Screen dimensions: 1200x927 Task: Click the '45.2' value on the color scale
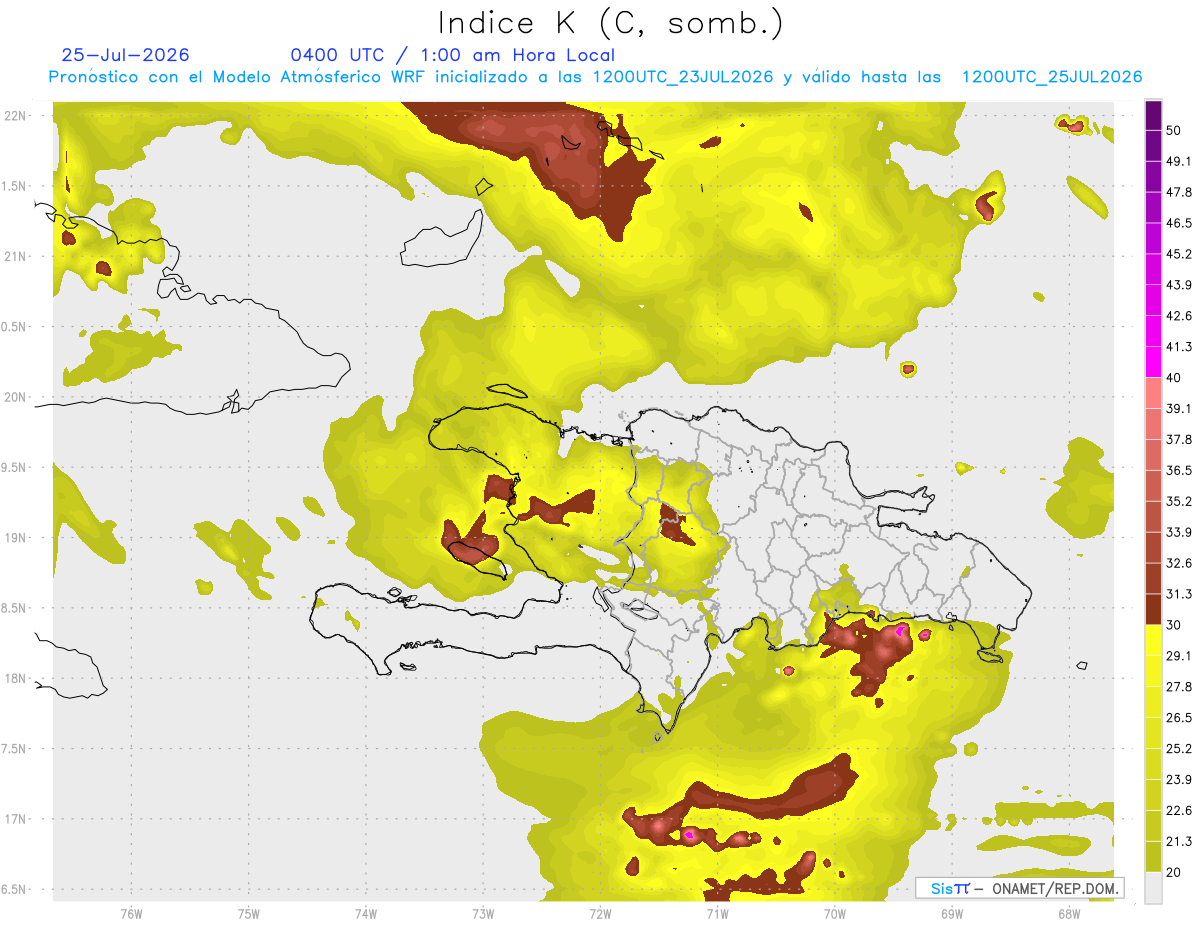1180,254
